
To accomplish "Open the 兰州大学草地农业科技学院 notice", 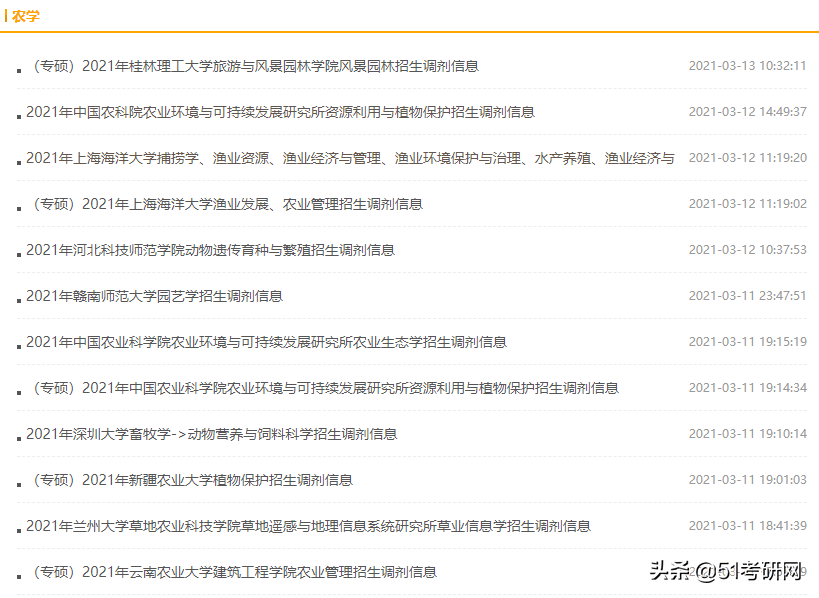I will coord(313,522).
